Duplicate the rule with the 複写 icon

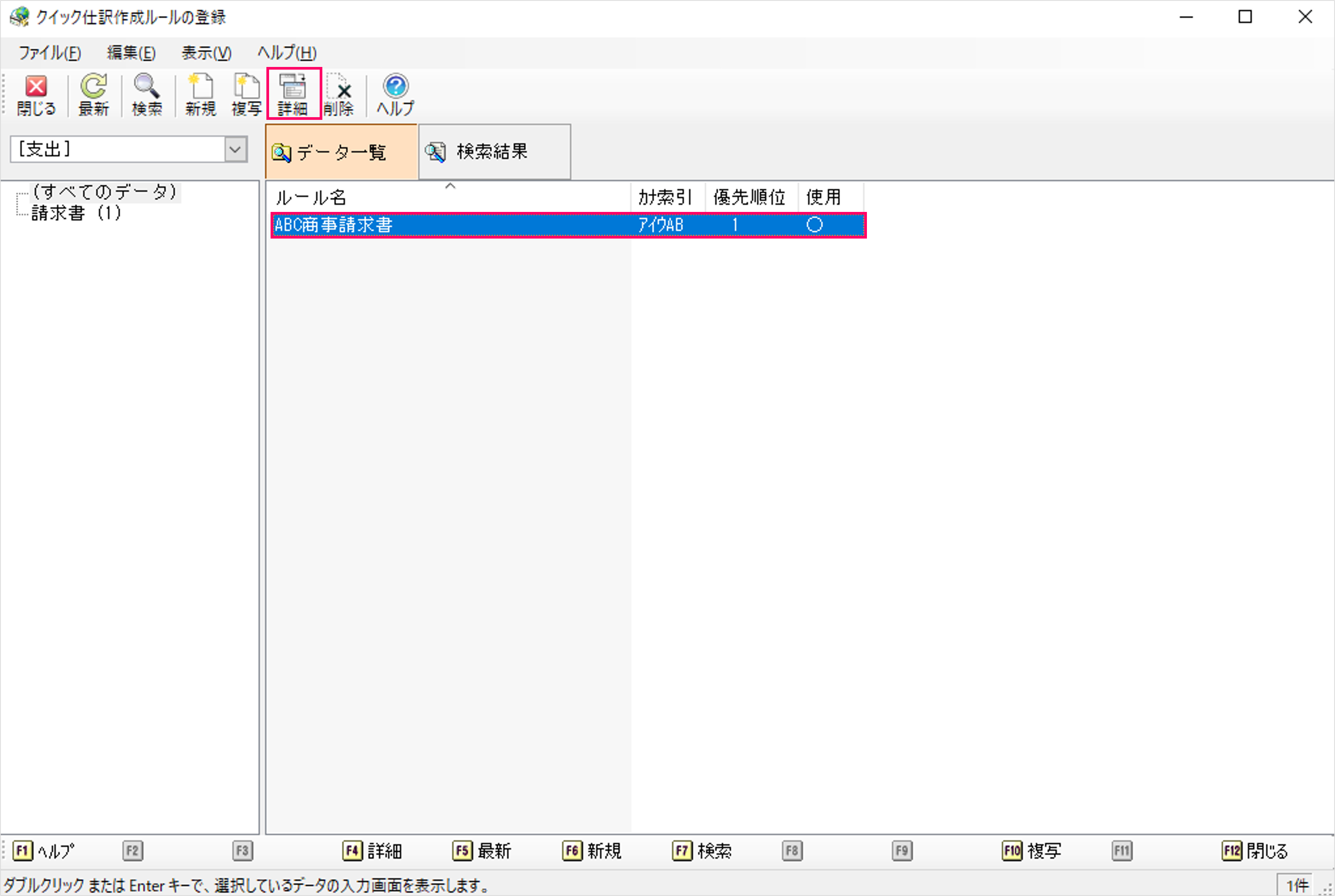246,95
